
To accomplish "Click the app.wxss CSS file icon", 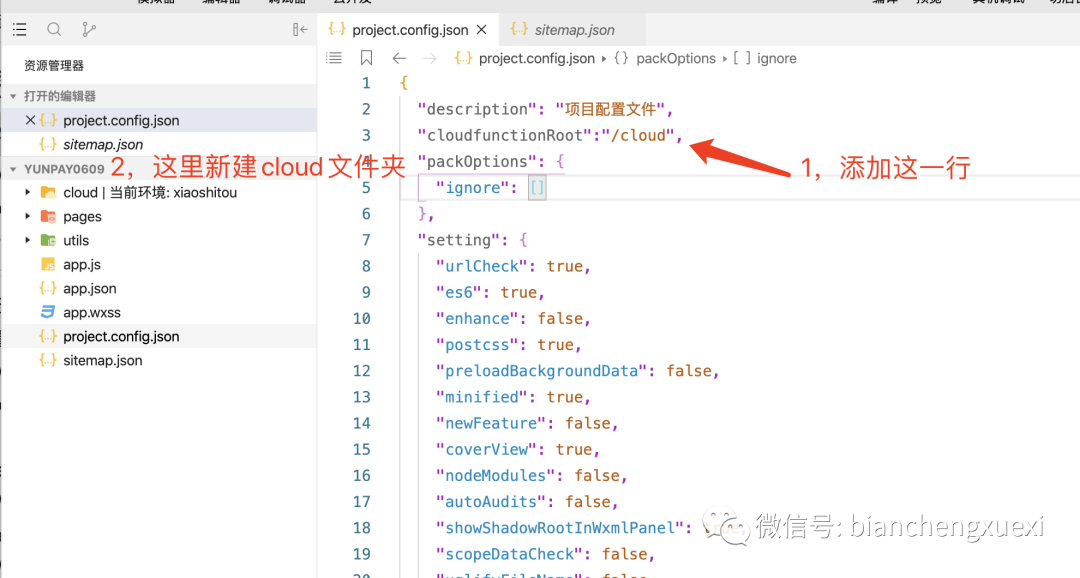I will coord(48,312).
